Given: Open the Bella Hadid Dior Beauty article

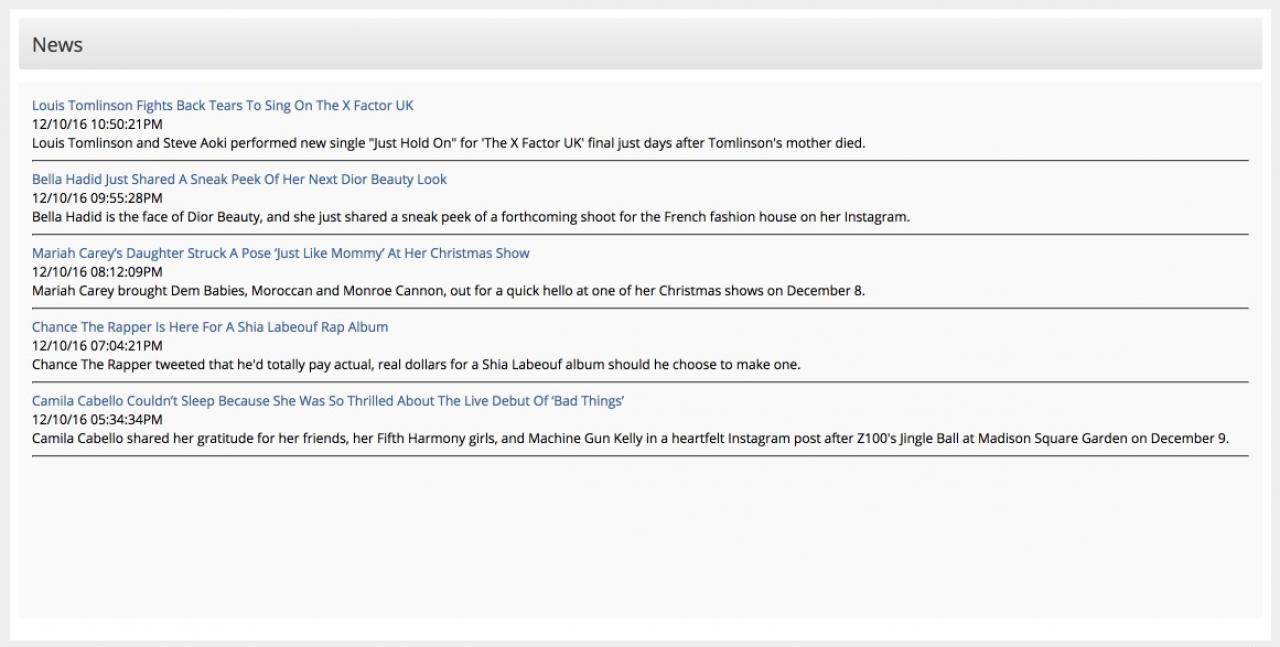Looking at the screenshot, I should (239, 179).
